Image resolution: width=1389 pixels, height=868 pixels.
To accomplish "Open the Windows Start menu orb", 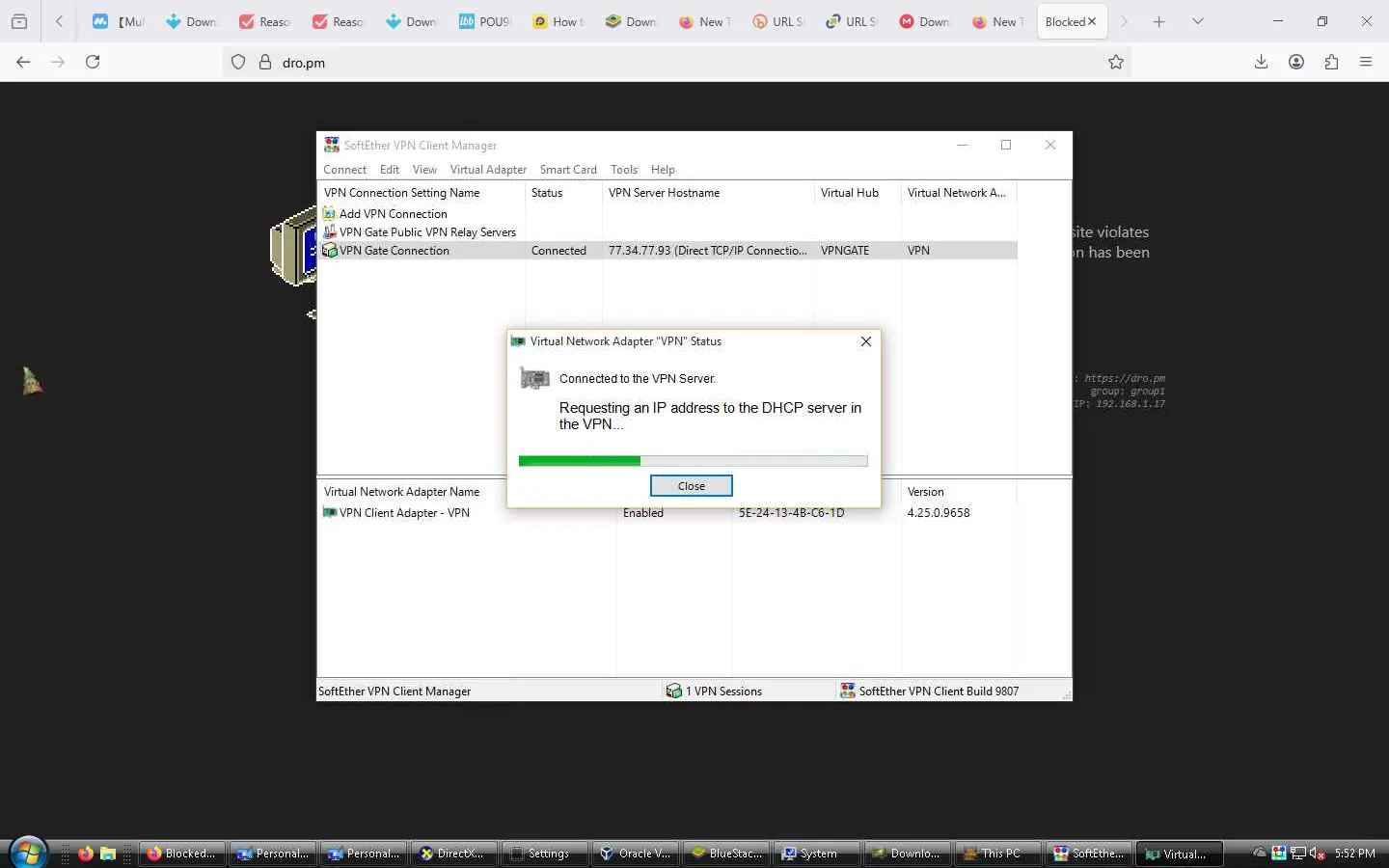I will pyautogui.click(x=27, y=854).
